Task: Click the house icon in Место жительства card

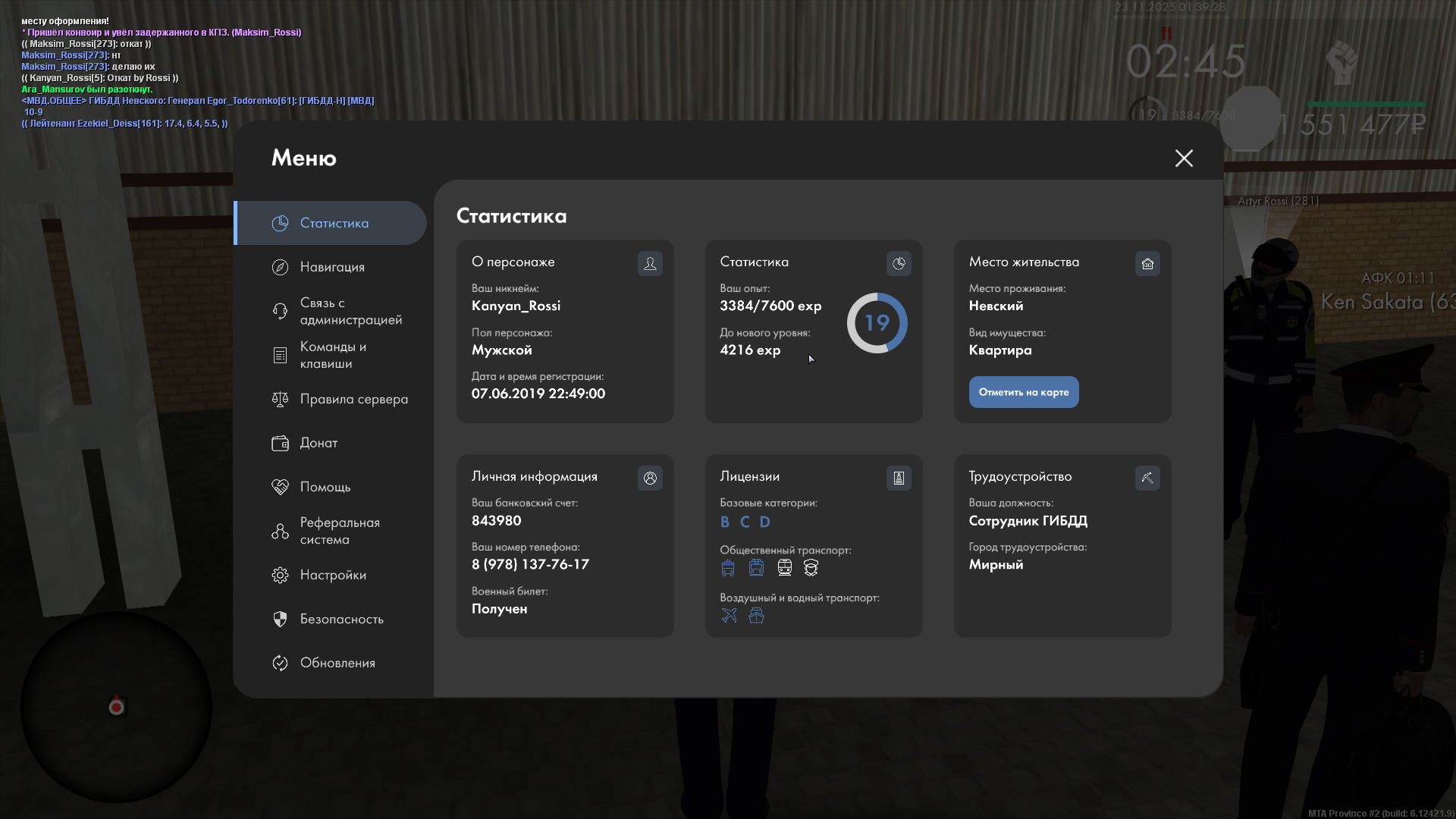Action: pos(1147,263)
